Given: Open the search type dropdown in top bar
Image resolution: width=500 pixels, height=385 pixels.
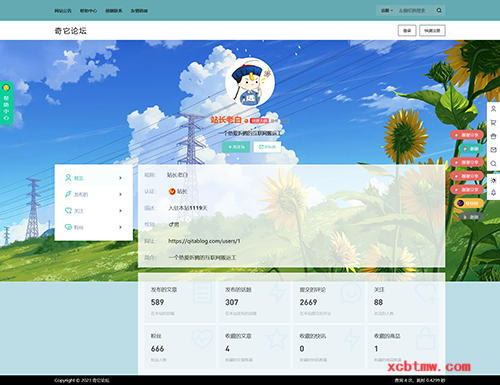Looking at the screenshot, I should pos(387,10).
